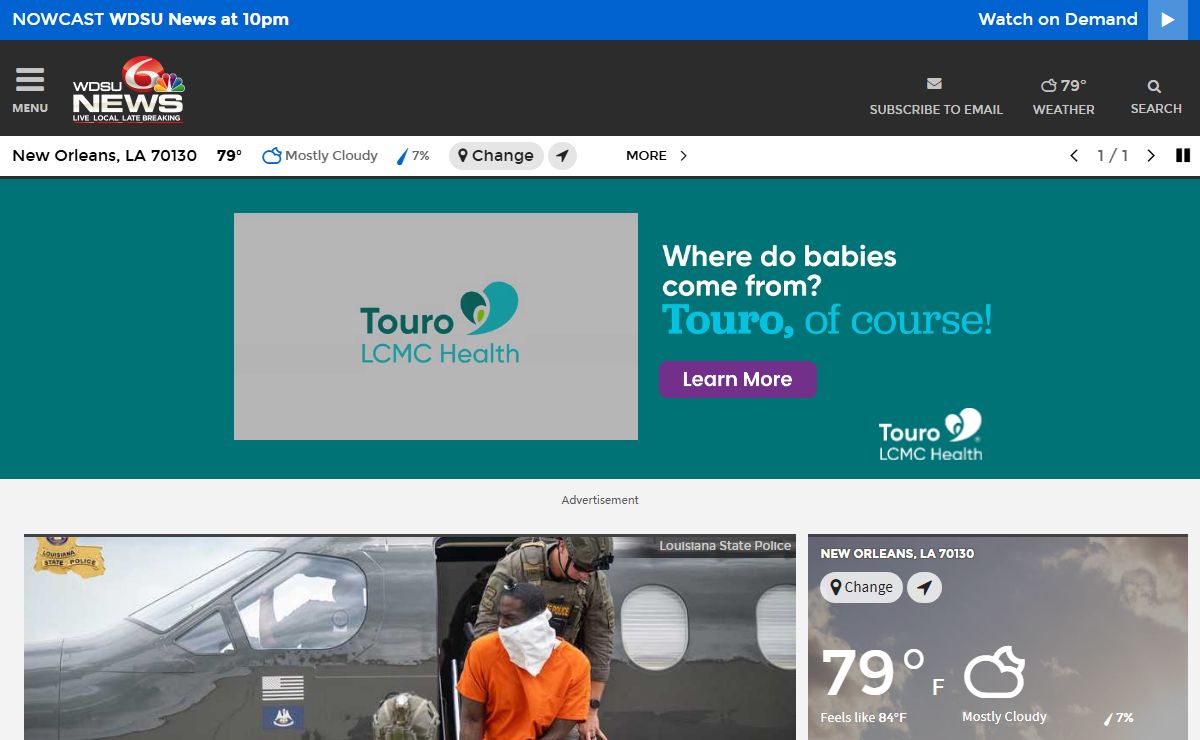Click the purple Learn More ad button
Image resolution: width=1200 pixels, height=740 pixels.
738,380
